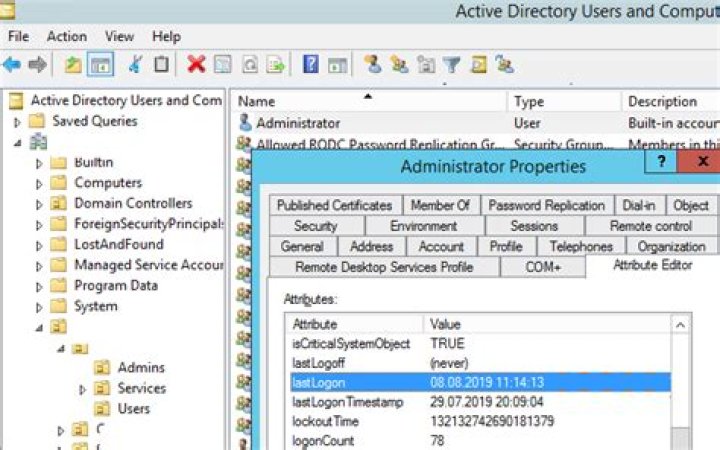Viewport: 720px width, 450px height.
Task: Click the Services OU folder icon
Action: pyautogui.click(x=101, y=388)
